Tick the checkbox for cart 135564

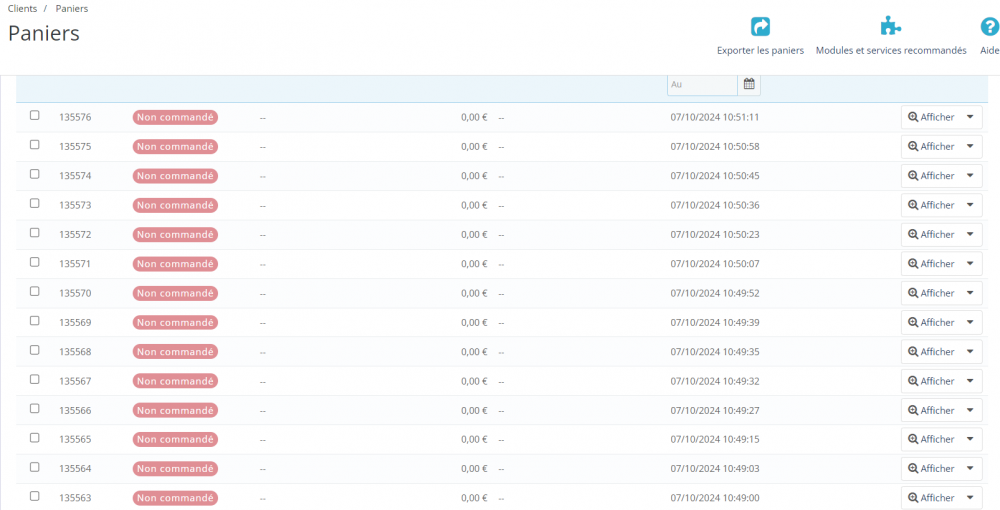tap(34, 467)
